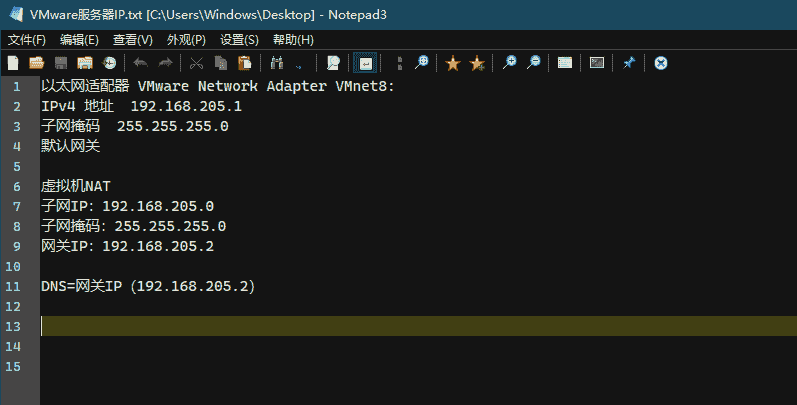Place cursor on DNS line 11 text
This screenshot has width=797, height=405.
(x=148, y=287)
